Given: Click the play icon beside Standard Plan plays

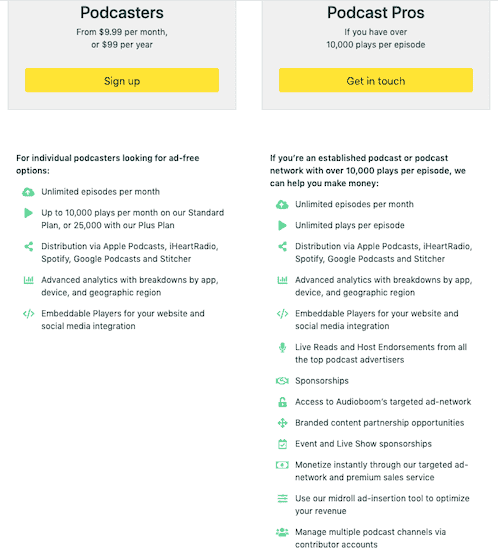Looking at the screenshot, I should pos(28,213).
